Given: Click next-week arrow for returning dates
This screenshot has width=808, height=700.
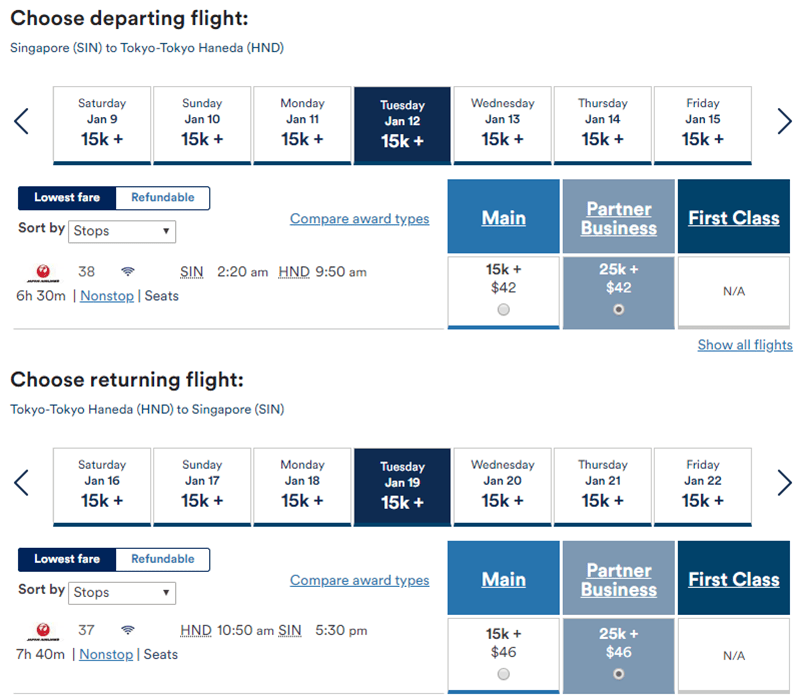Looking at the screenshot, I should point(785,483).
